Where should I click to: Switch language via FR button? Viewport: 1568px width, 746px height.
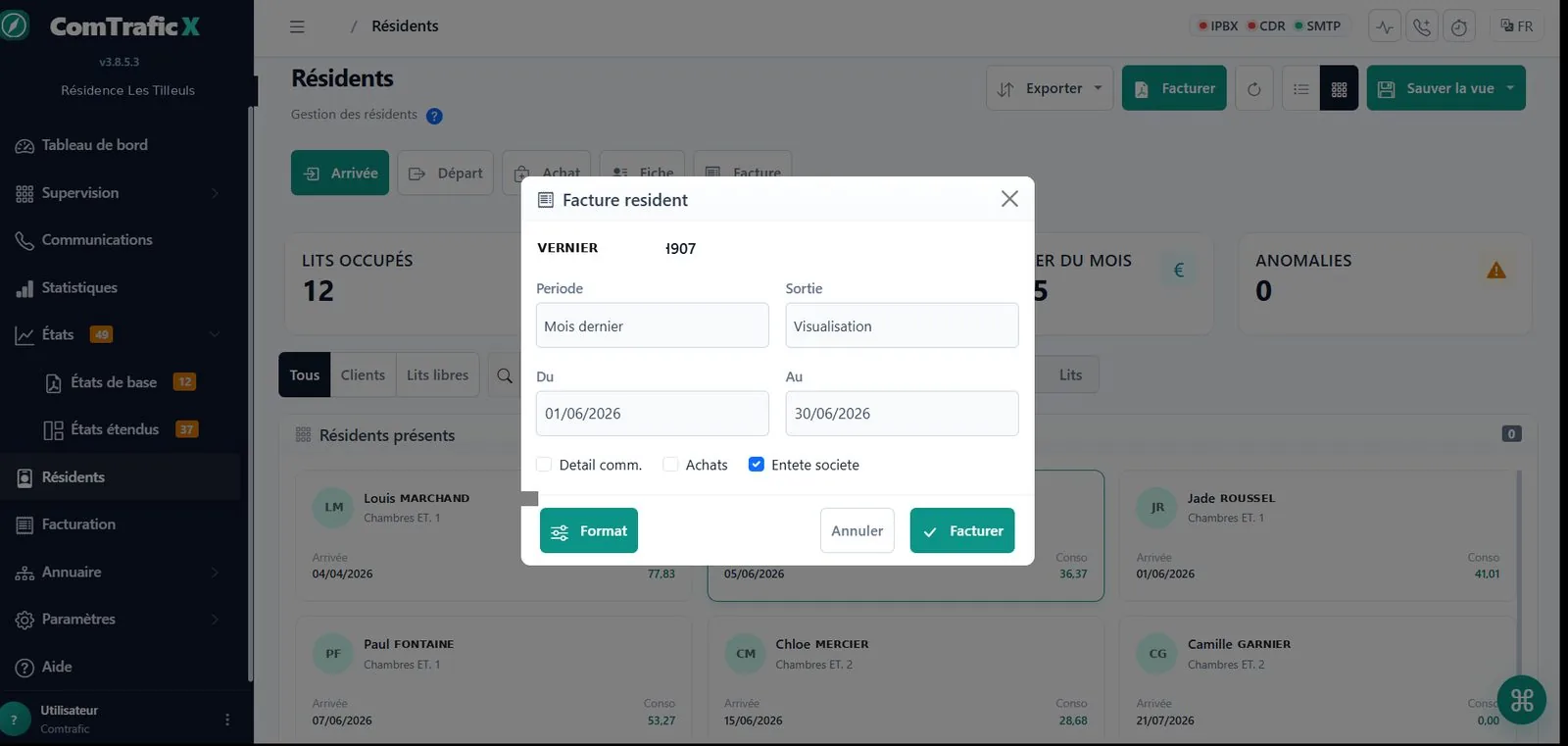(x=1516, y=26)
